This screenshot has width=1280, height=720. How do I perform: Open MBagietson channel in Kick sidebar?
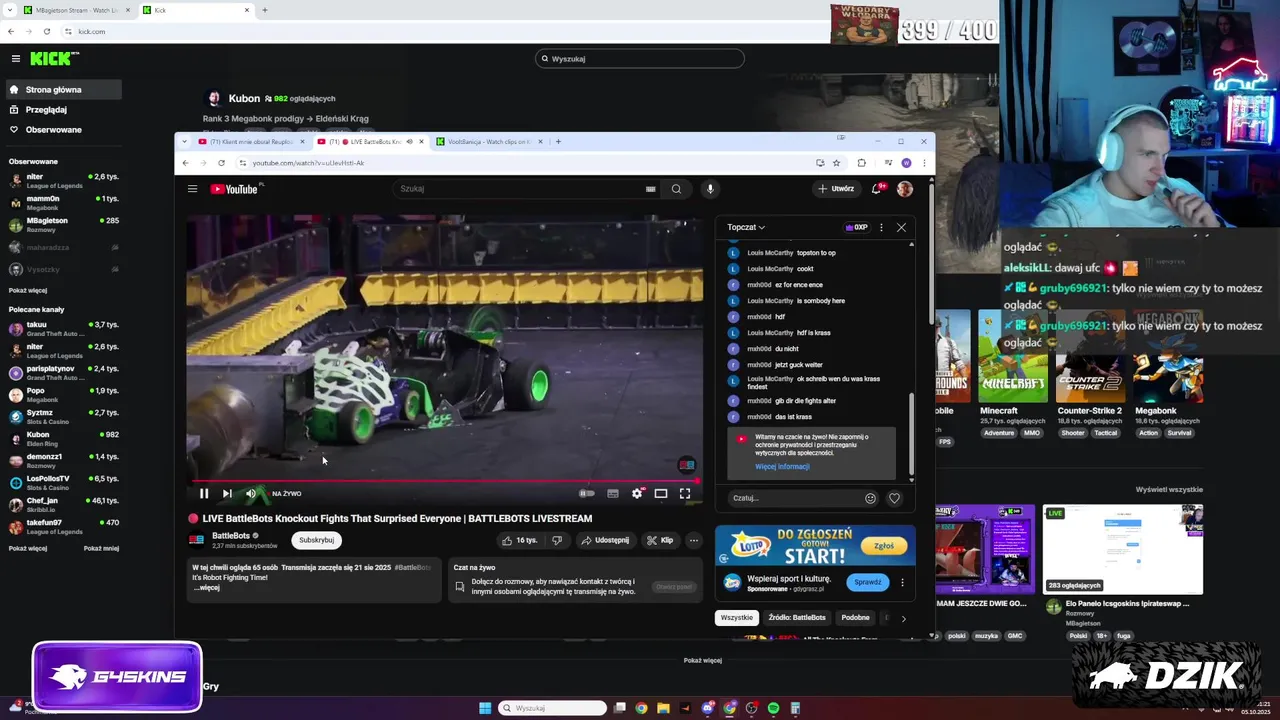[63, 225]
